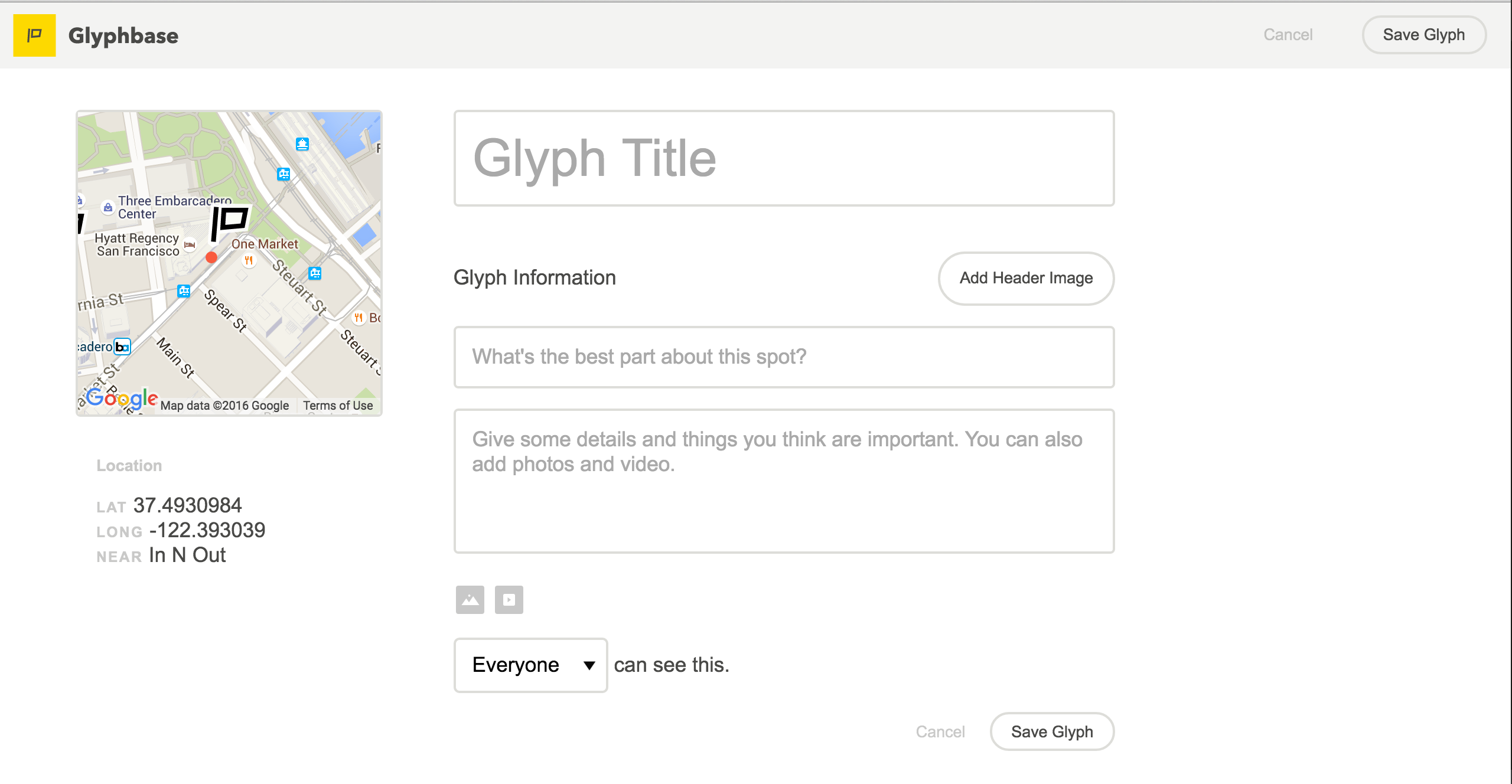Click the black glyph flag marker on map
This screenshot has height=784, width=1512.
click(230, 221)
